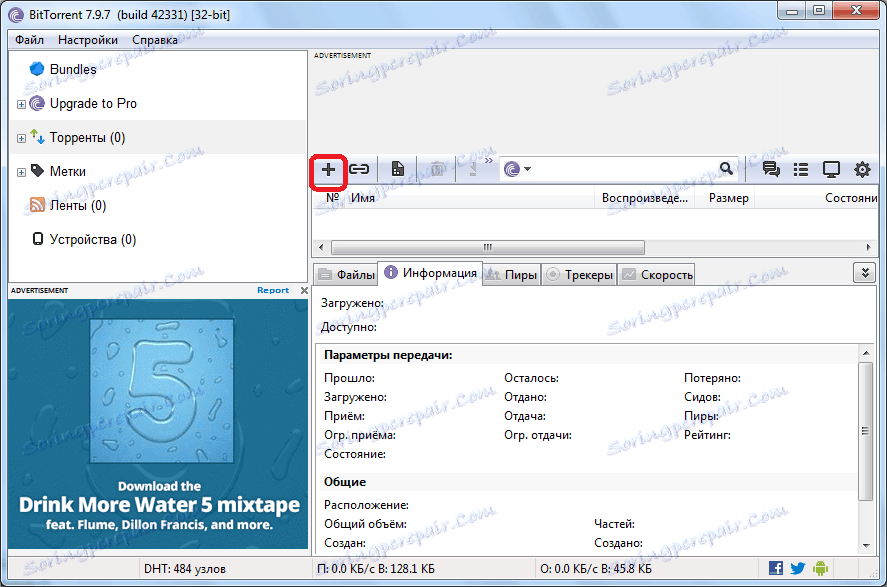
Task: Open the chat feedback bubbles icon
Action: pyautogui.click(x=771, y=169)
